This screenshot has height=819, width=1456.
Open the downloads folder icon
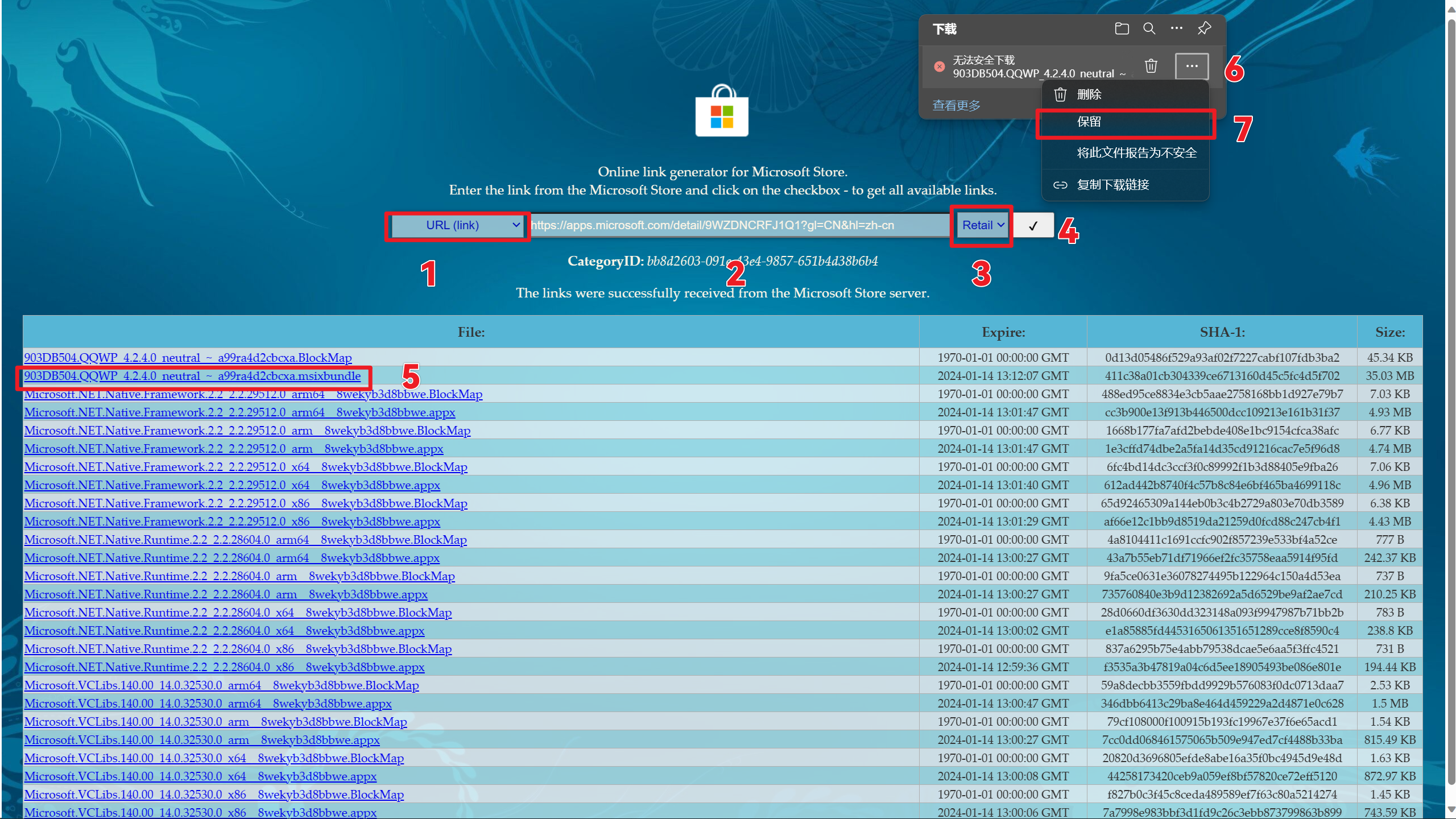(x=1121, y=28)
